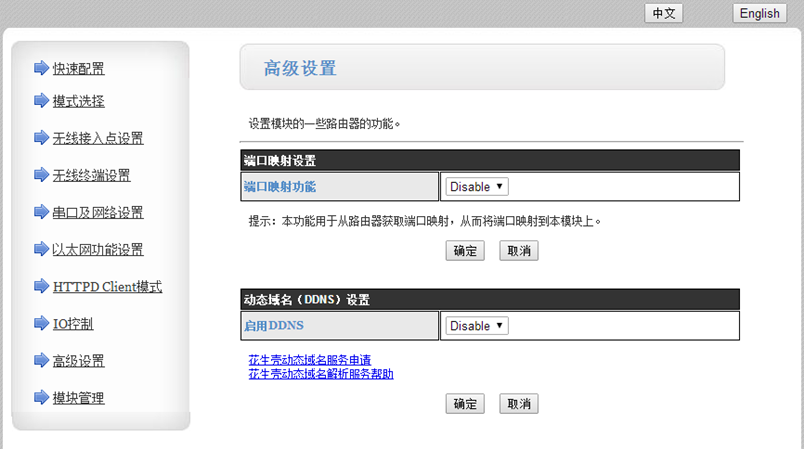Cancel port mapping changes with 取消
Image resolution: width=804 pixels, height=449 pixels.
[x=519, y=251]
